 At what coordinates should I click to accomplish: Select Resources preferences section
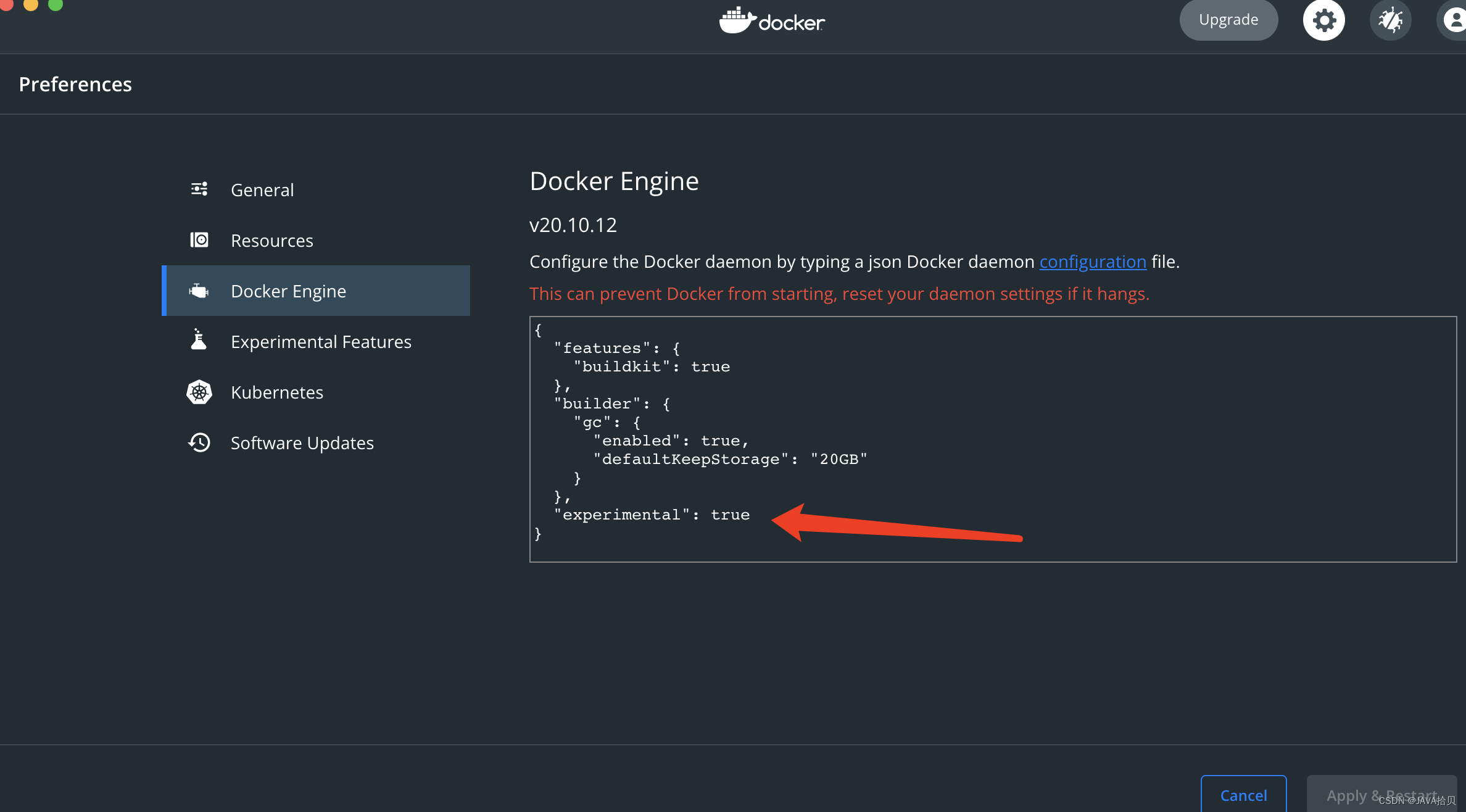click(271, 240)
